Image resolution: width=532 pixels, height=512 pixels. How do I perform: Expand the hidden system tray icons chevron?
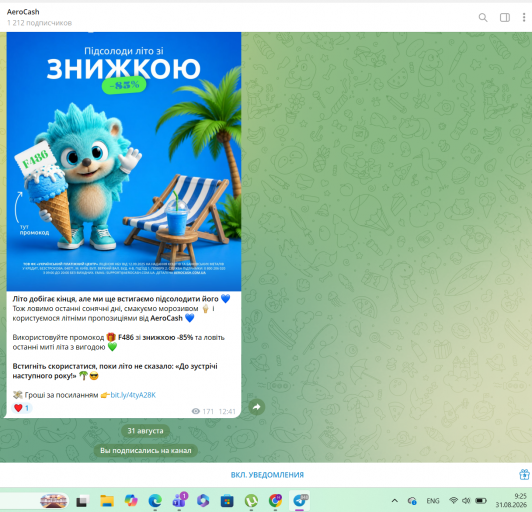[394, 501]
